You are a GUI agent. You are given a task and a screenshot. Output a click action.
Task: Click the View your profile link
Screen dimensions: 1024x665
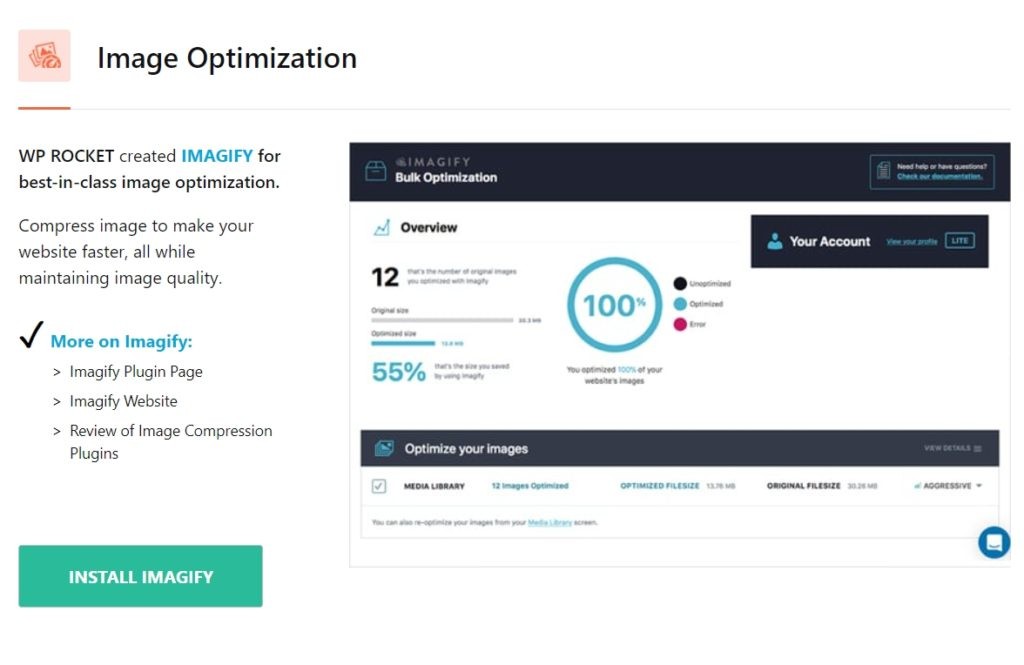(911, 242)
